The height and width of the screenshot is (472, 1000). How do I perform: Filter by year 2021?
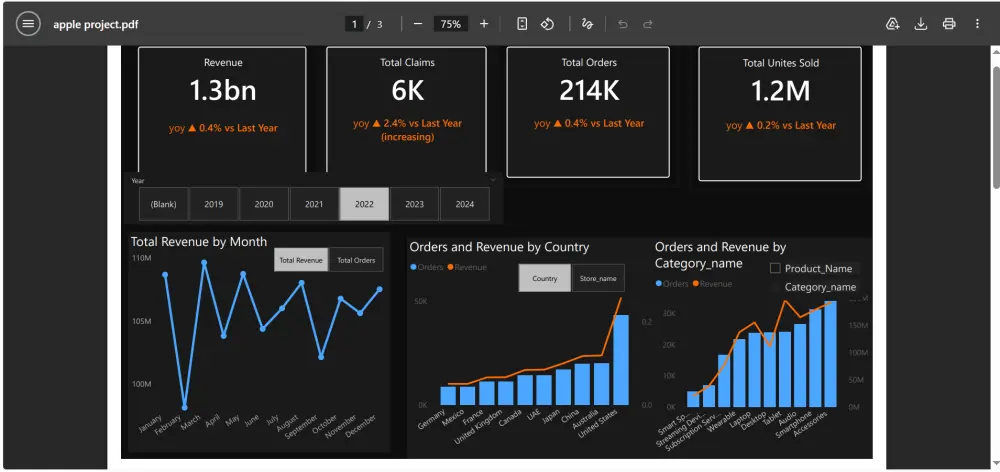tap(314, 204)
